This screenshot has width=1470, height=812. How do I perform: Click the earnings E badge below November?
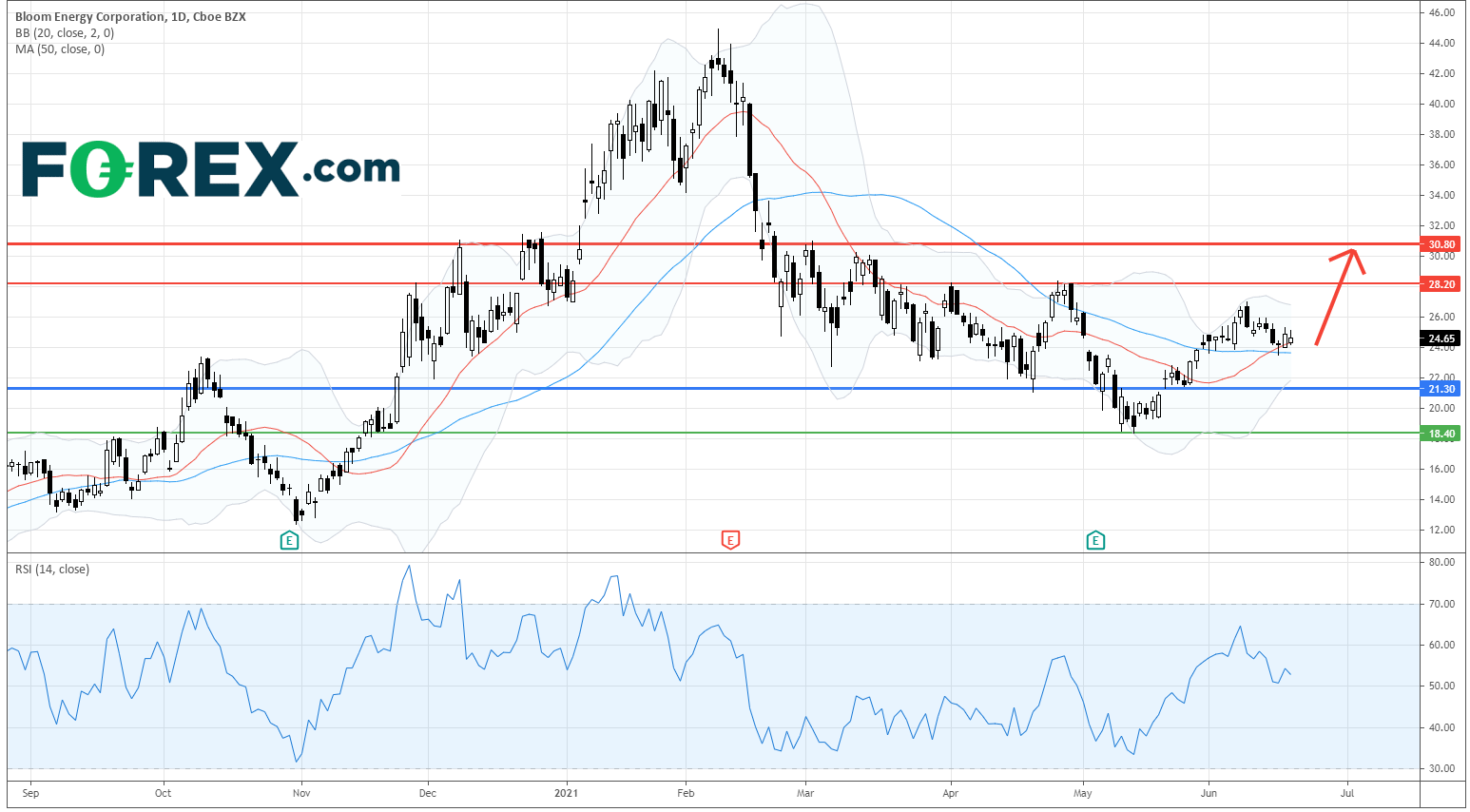288,539
